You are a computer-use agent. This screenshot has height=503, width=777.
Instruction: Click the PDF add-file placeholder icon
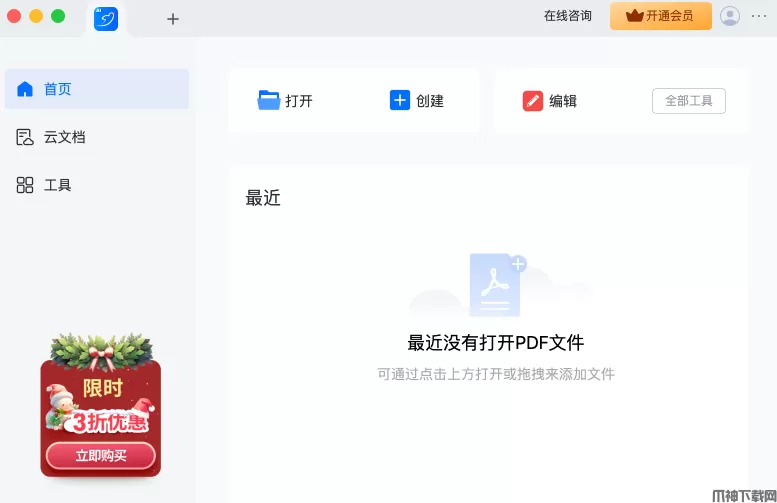click(x=494, y=284)
